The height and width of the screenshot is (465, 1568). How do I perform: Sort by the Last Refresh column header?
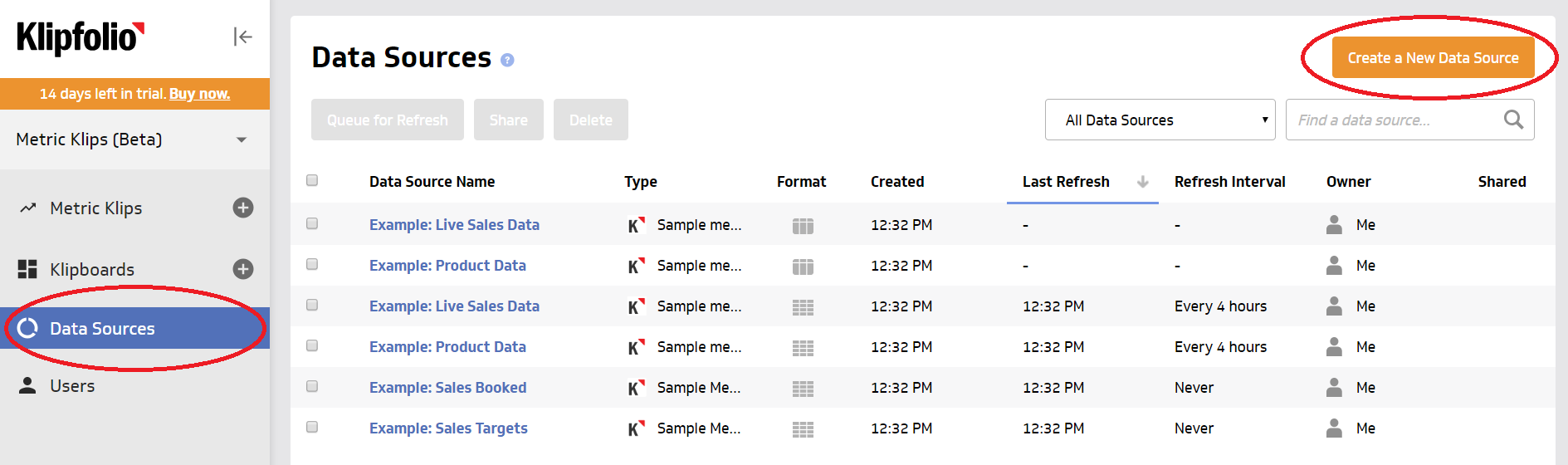[1066, 182]
